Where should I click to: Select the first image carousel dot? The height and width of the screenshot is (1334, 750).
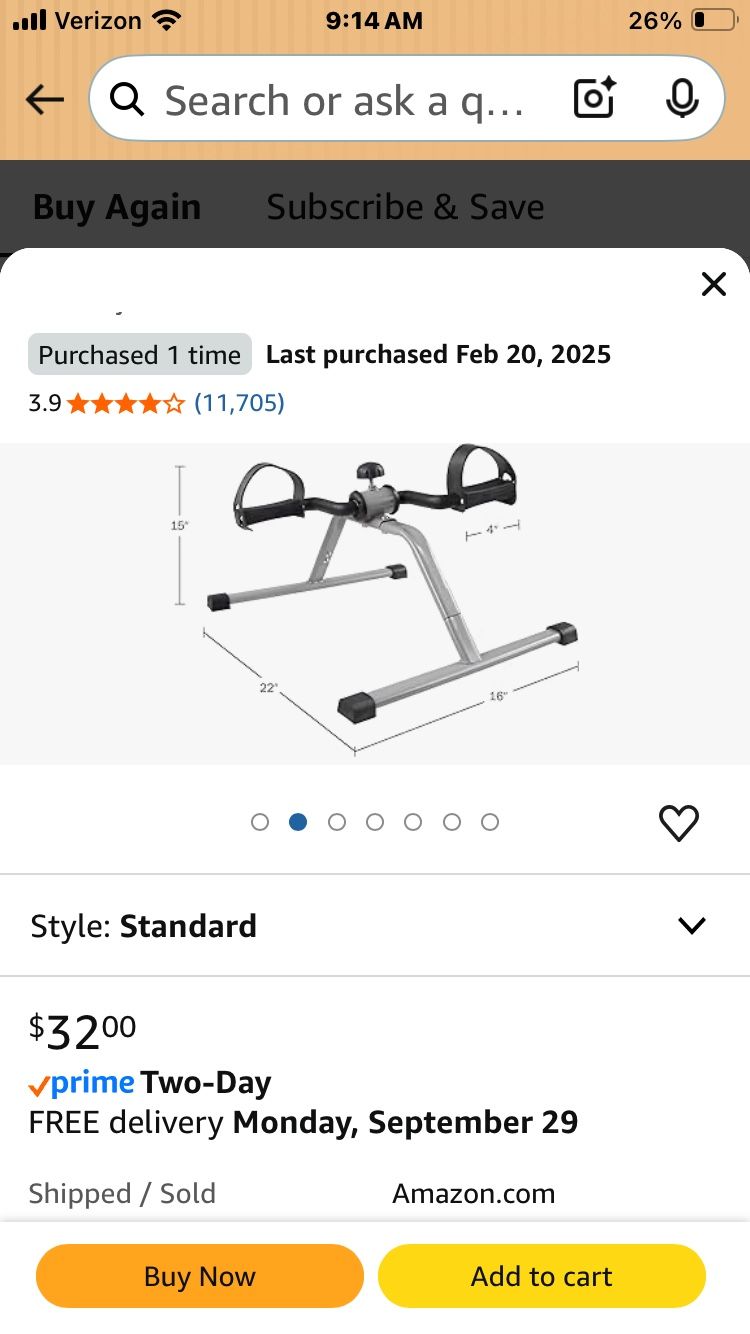click(260, 822)
